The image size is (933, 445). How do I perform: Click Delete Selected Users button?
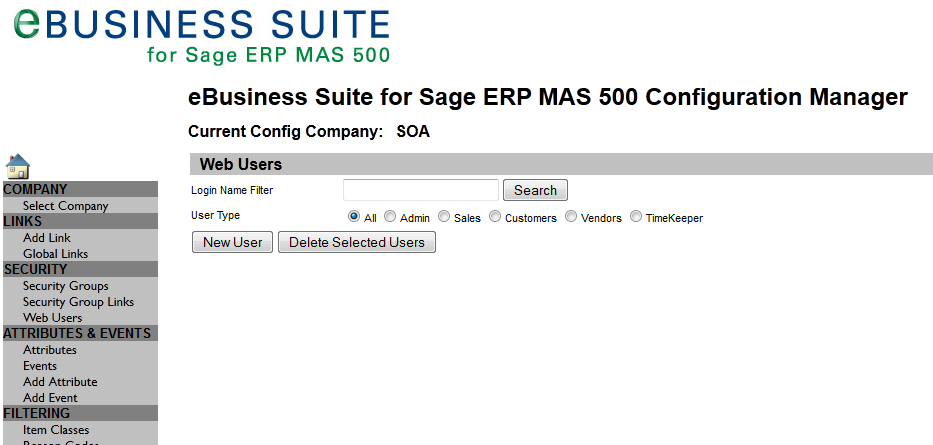[356, 242]
